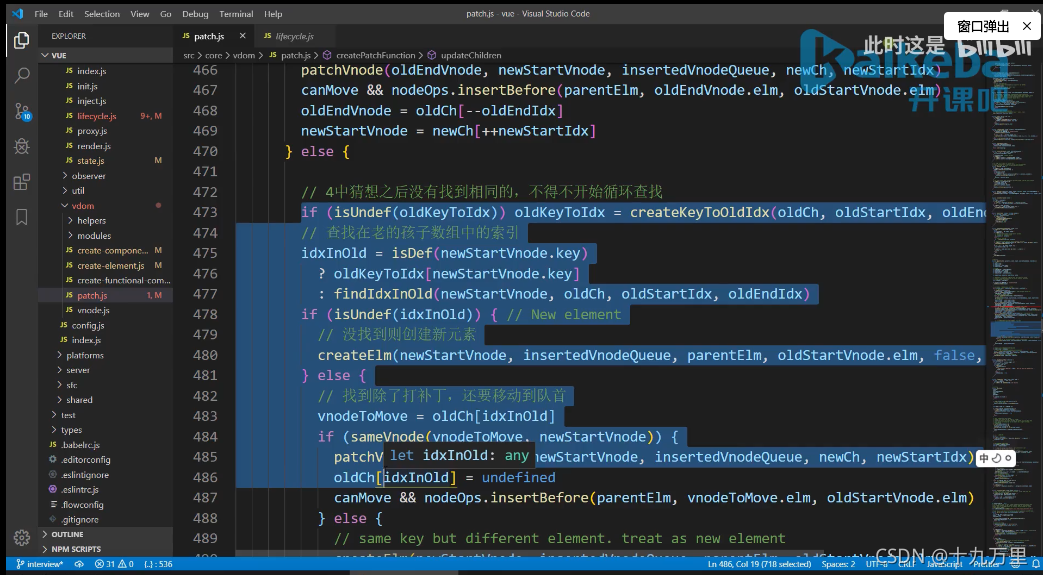Open Source Control view with badge
The height and width of the screenshot is (575, 1043).
pos(22,111)
